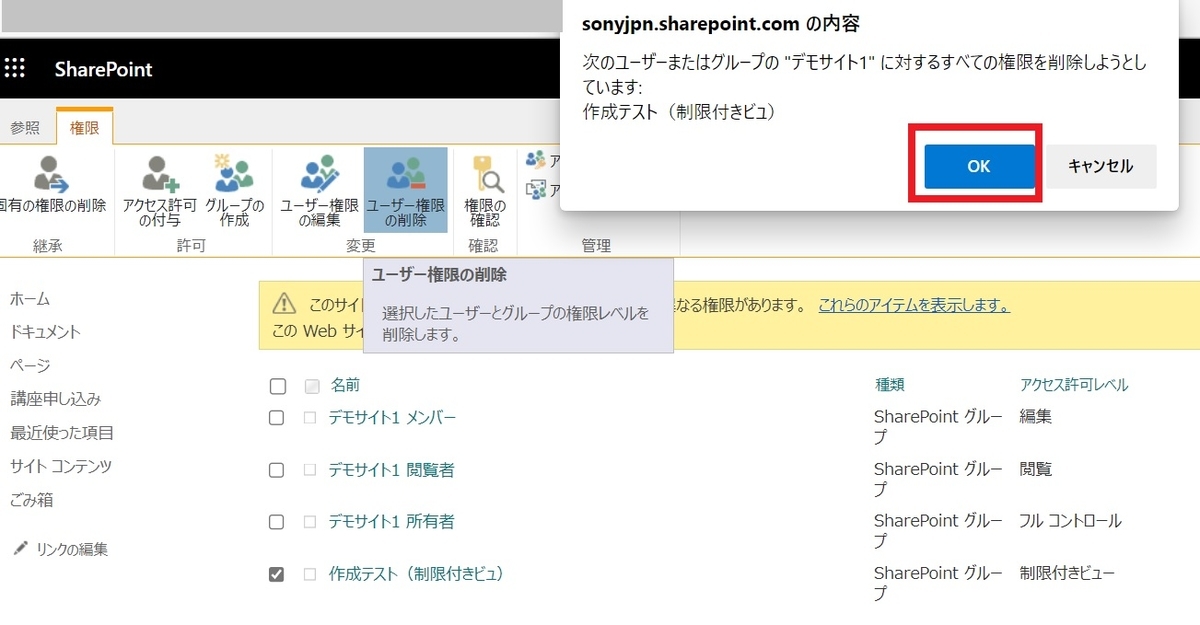The height and width of the screenshot is (625, 1200).
Task: Open 講座申し込み in left navigation
Action: (55, 399)
